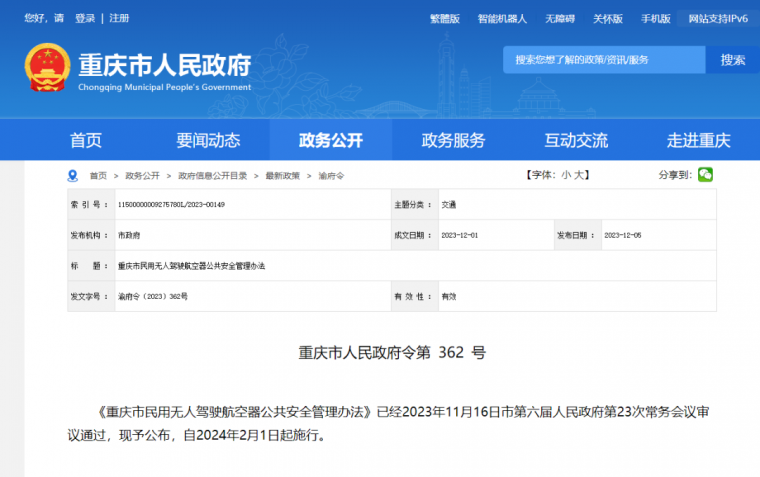Open 政务公开 nav tab

[x=331, y=140]
